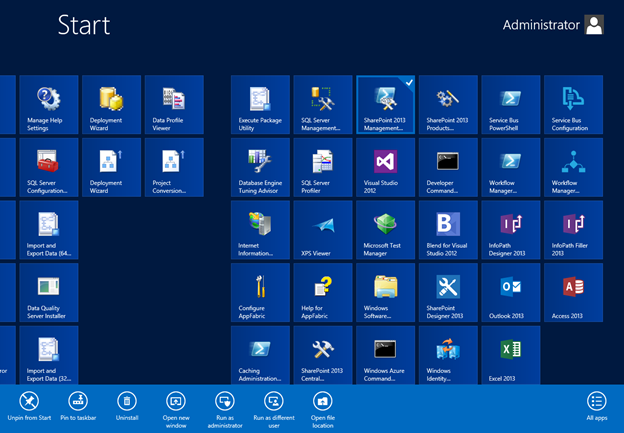This screenshot has height=433, width=624.
Task: Open Microsoft Test Manager tile
Action: [386, 230]
